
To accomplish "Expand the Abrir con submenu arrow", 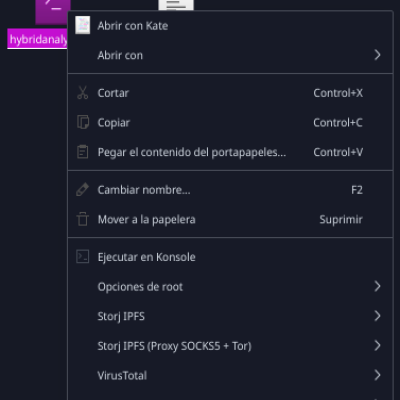I will click(x=377, y=55).
